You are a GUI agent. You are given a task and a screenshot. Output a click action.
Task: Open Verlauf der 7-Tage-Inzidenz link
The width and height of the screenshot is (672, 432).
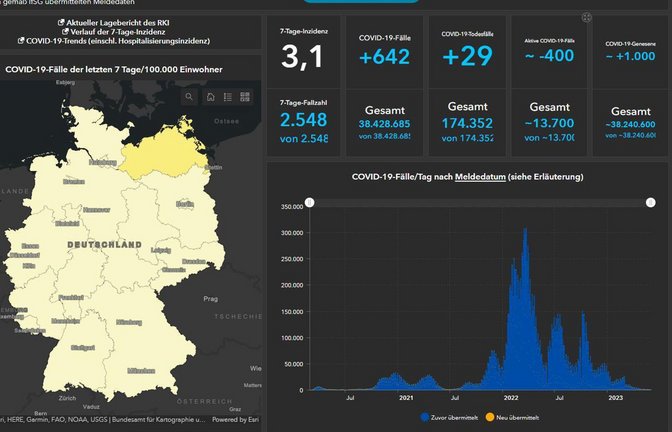click(118, 32)
